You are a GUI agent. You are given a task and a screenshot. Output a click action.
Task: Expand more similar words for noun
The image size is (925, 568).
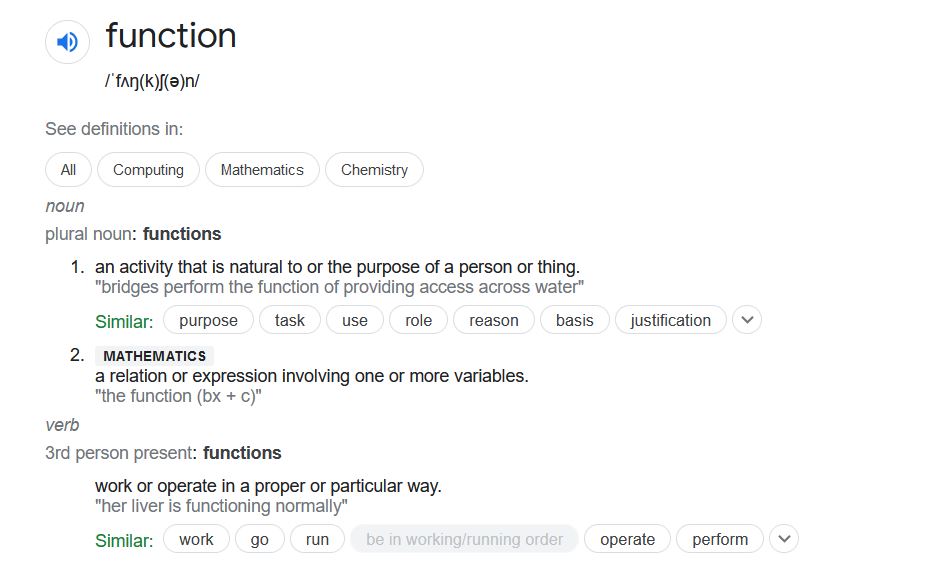[747, 320]
